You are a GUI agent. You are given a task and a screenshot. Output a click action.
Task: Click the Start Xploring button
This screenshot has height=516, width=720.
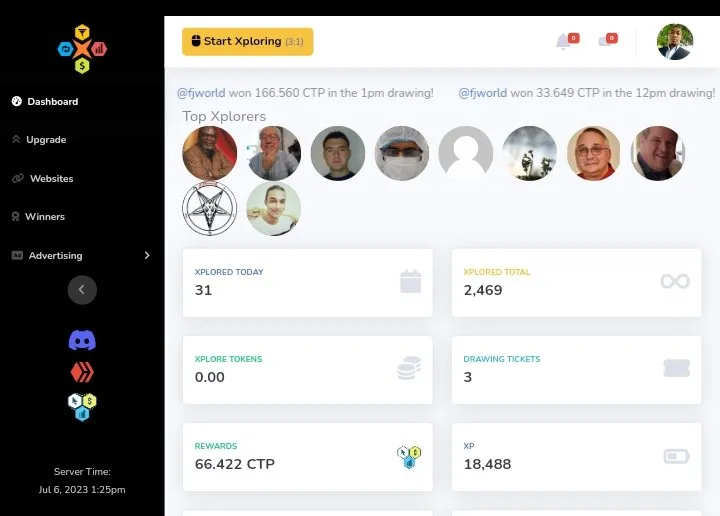248,42
